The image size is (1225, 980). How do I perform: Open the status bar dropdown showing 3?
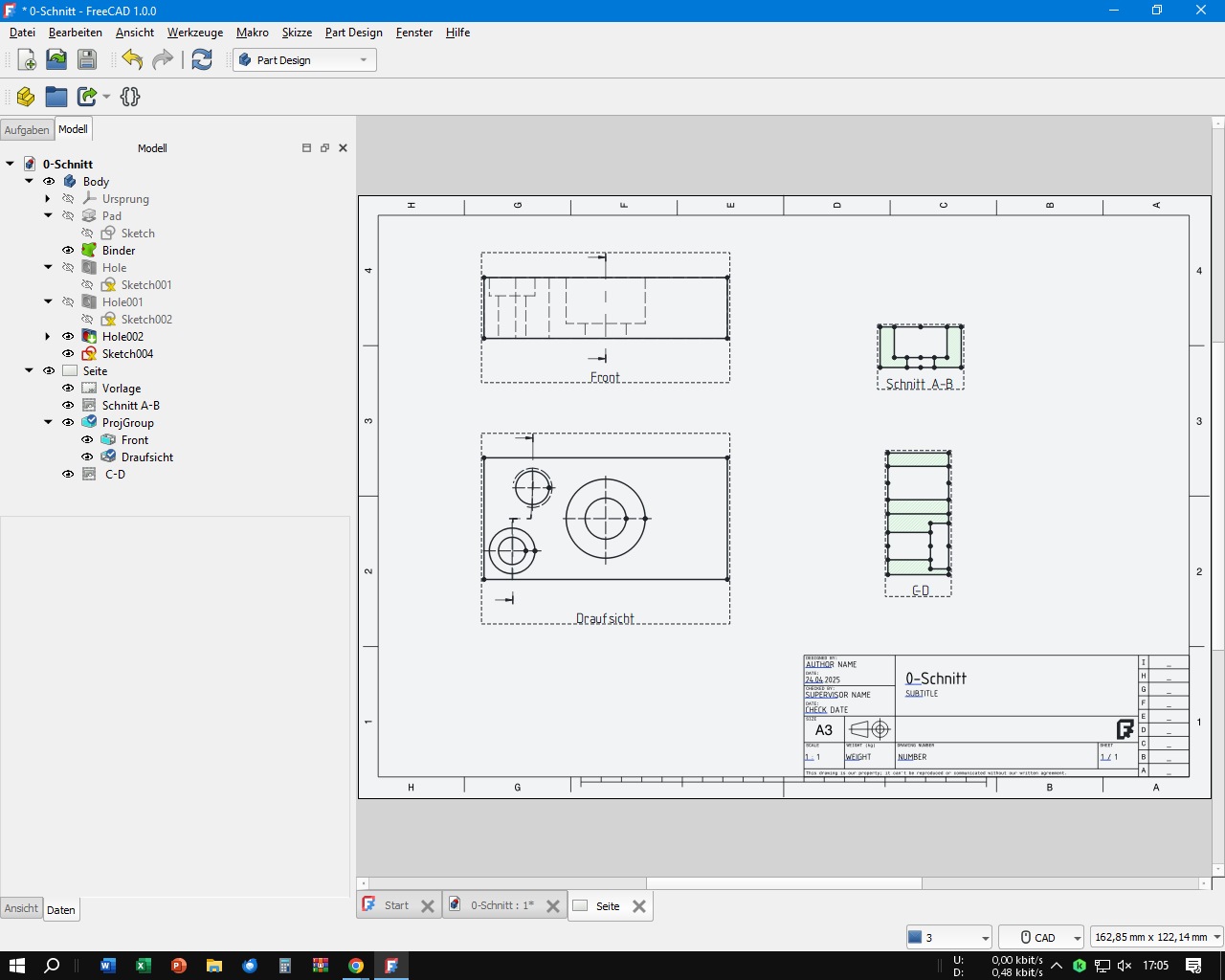(x=949, y=937)
